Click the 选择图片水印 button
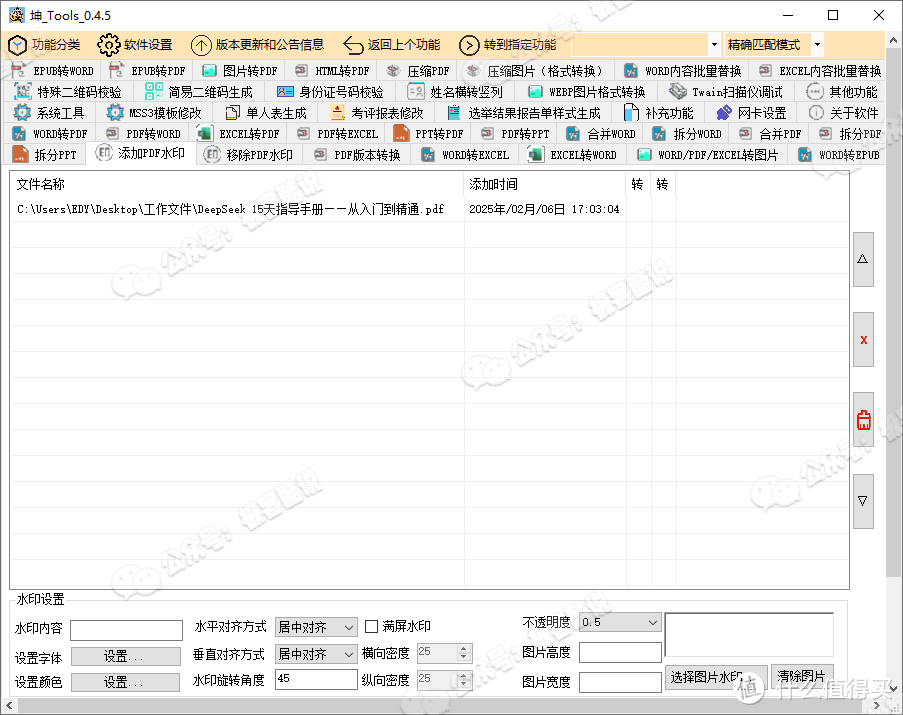 716,677
